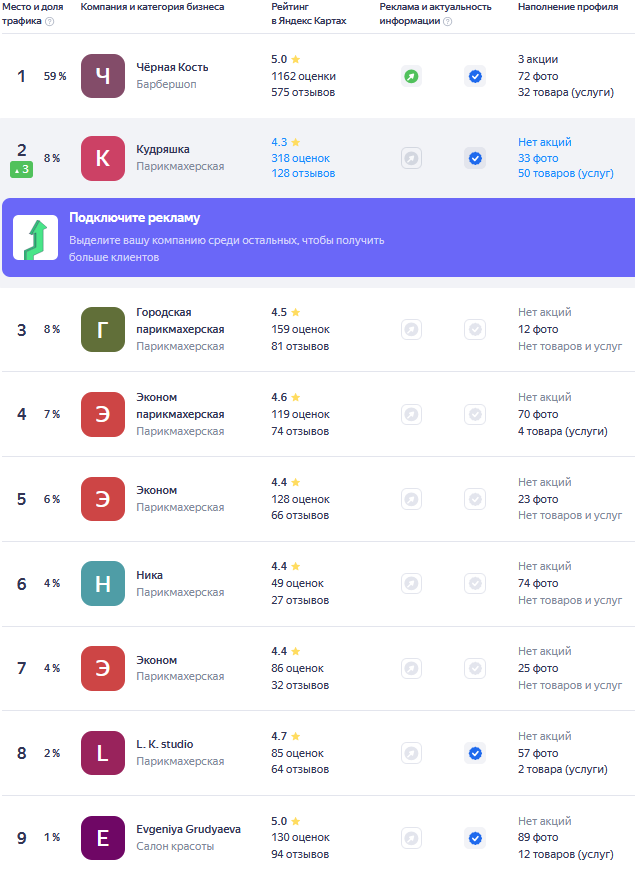635x875 pixels.
Task: Click the grey verification icon in Ника row
Action: coord(475,584)
